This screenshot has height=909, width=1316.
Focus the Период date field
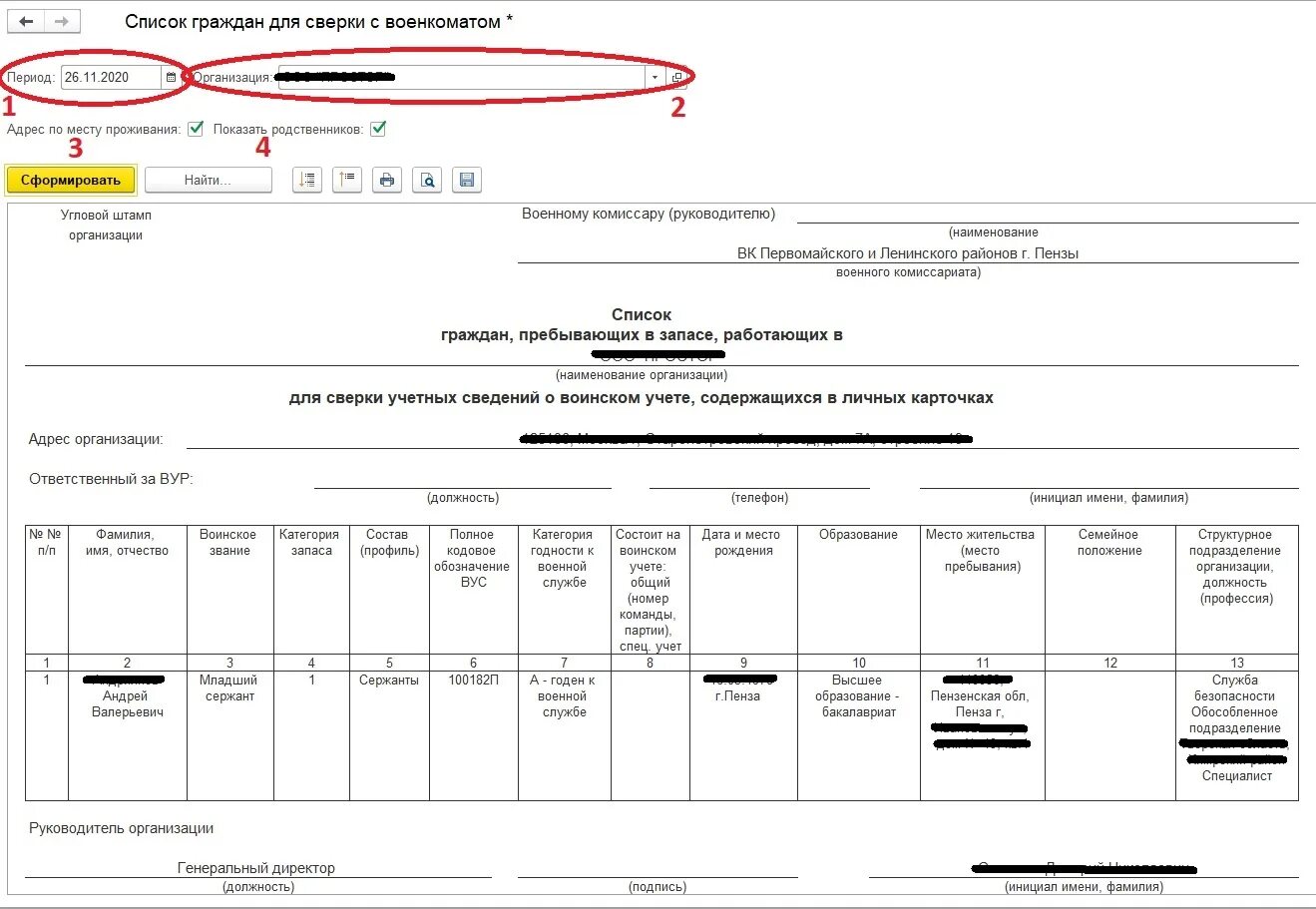pyautogui.click(x=111, y=77)
